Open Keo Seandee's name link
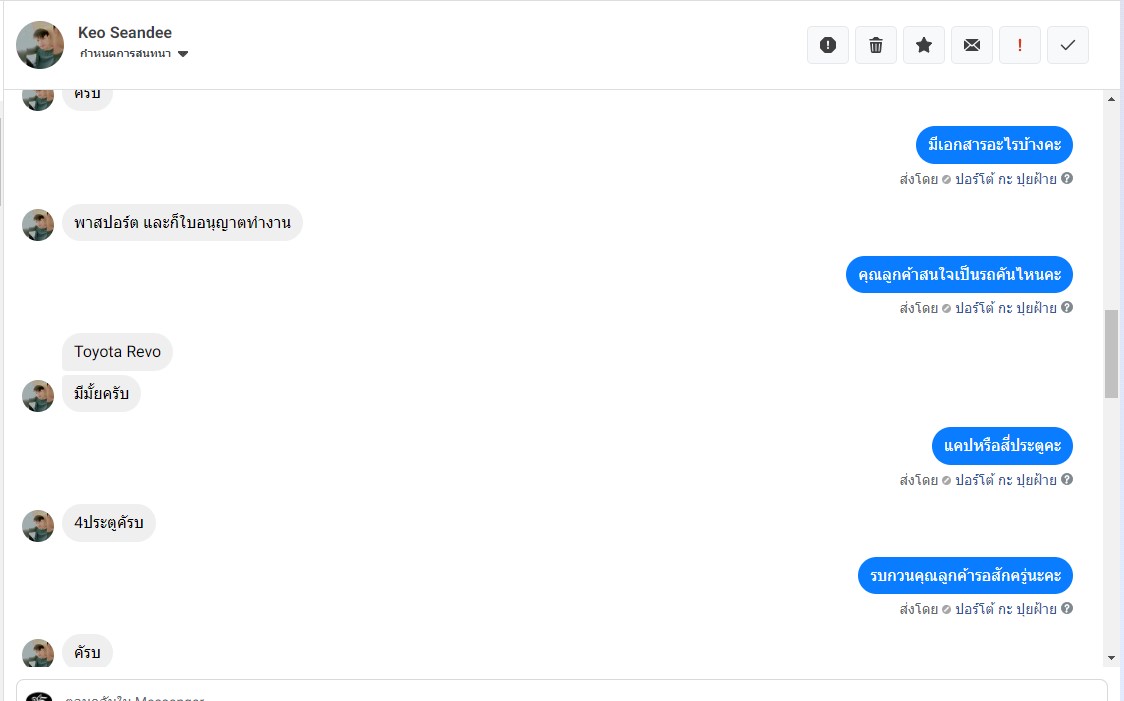This screenshot has width=1124, height=701. click(x=125, y=33)
